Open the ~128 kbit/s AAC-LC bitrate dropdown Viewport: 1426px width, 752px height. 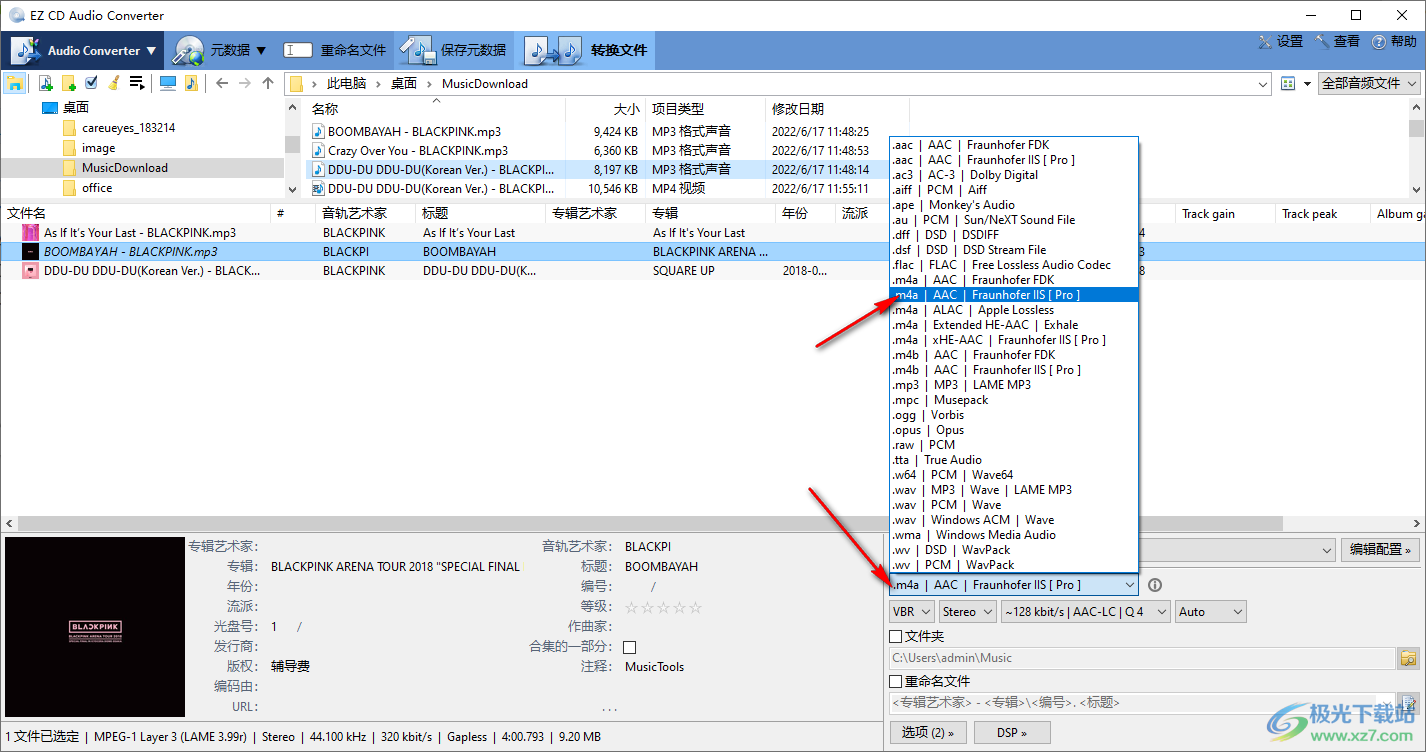(1086, 611)
